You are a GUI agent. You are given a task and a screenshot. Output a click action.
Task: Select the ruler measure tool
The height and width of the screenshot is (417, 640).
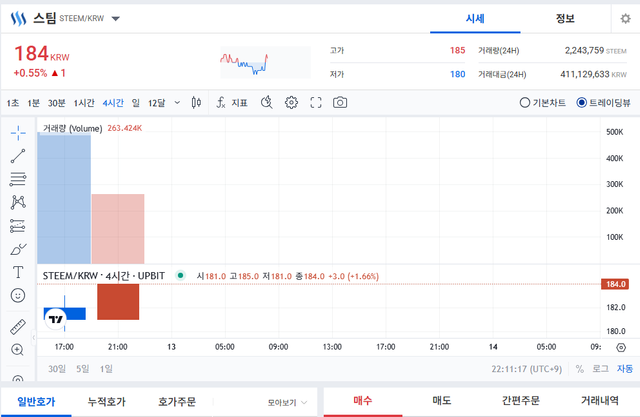tap(18, 327)
